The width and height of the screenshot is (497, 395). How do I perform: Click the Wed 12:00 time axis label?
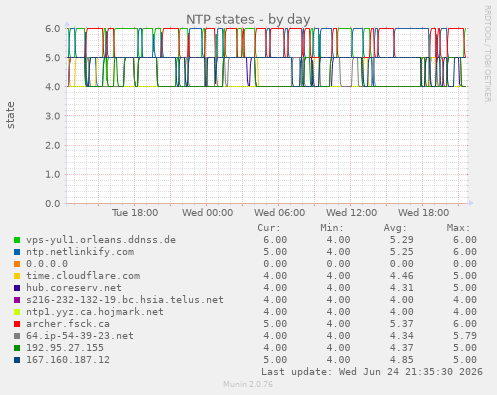point(351,213)
